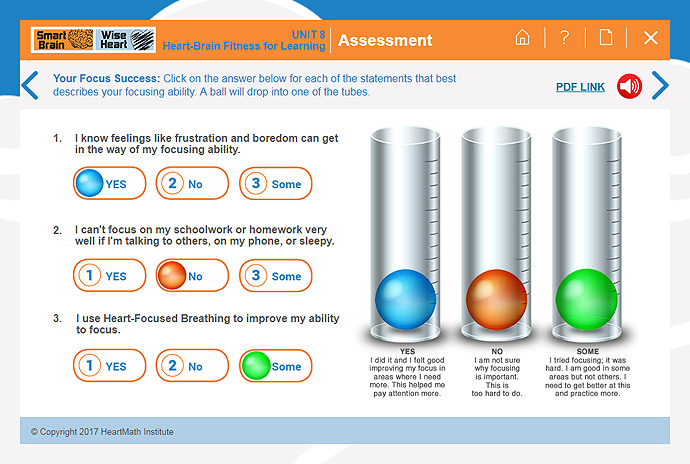Click the 'Your Focus Success:' heading
The height and width of the screenshot is (464, 690).
pyautogui.click(x=106, y=78)
